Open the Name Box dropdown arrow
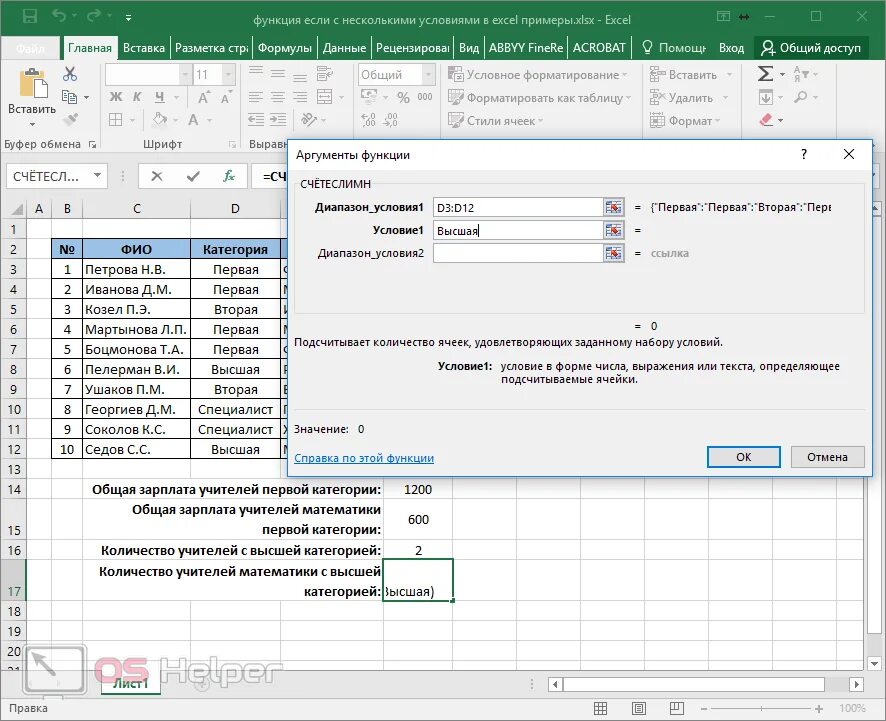Image resolution: width=886 pixels, height=721 pixels. click(97, 176)
